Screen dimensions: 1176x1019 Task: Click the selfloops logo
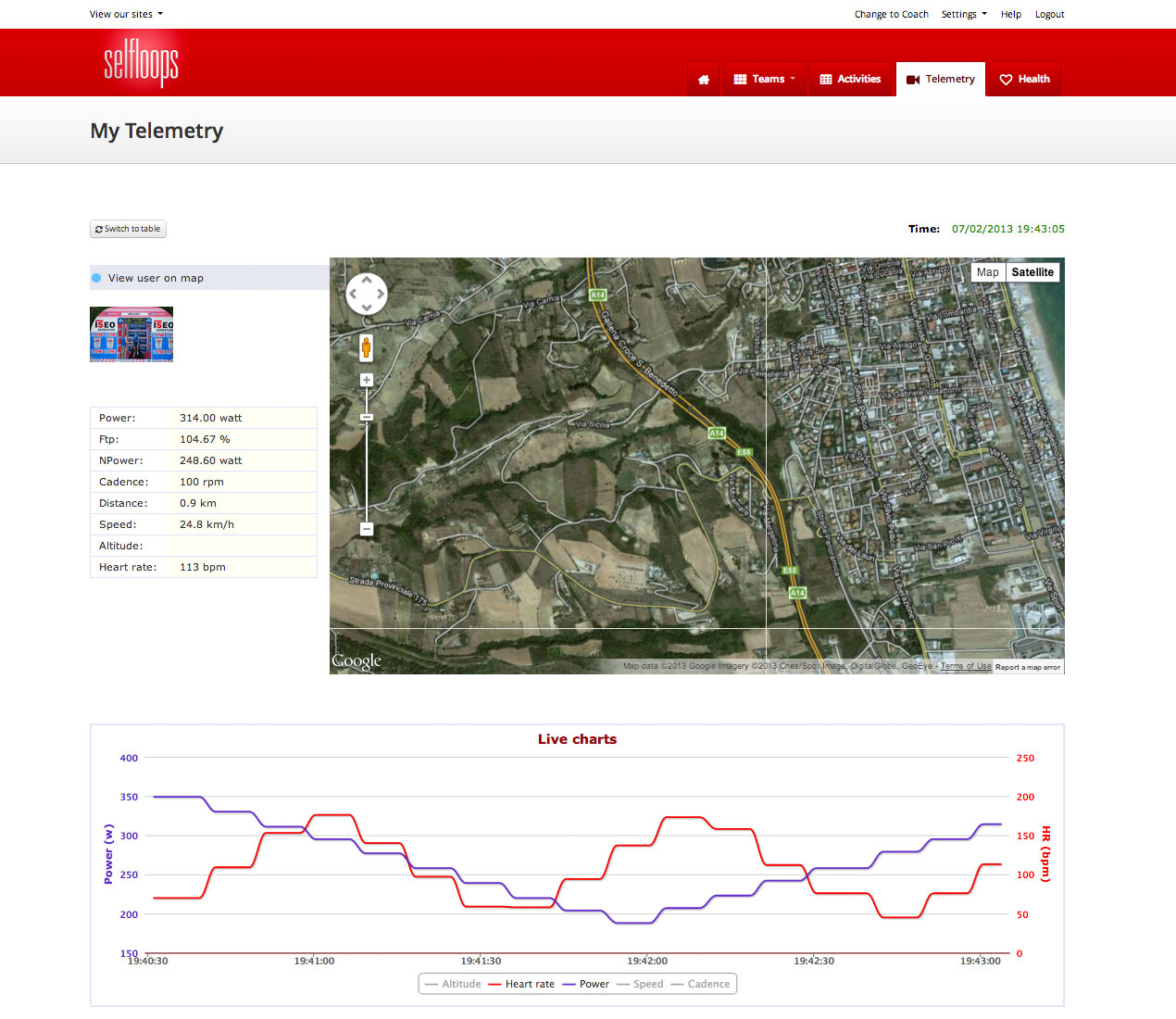coord(141,63)
